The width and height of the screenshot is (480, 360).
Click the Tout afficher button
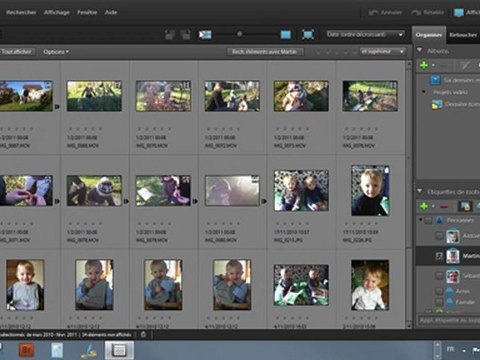coord(17,52)
